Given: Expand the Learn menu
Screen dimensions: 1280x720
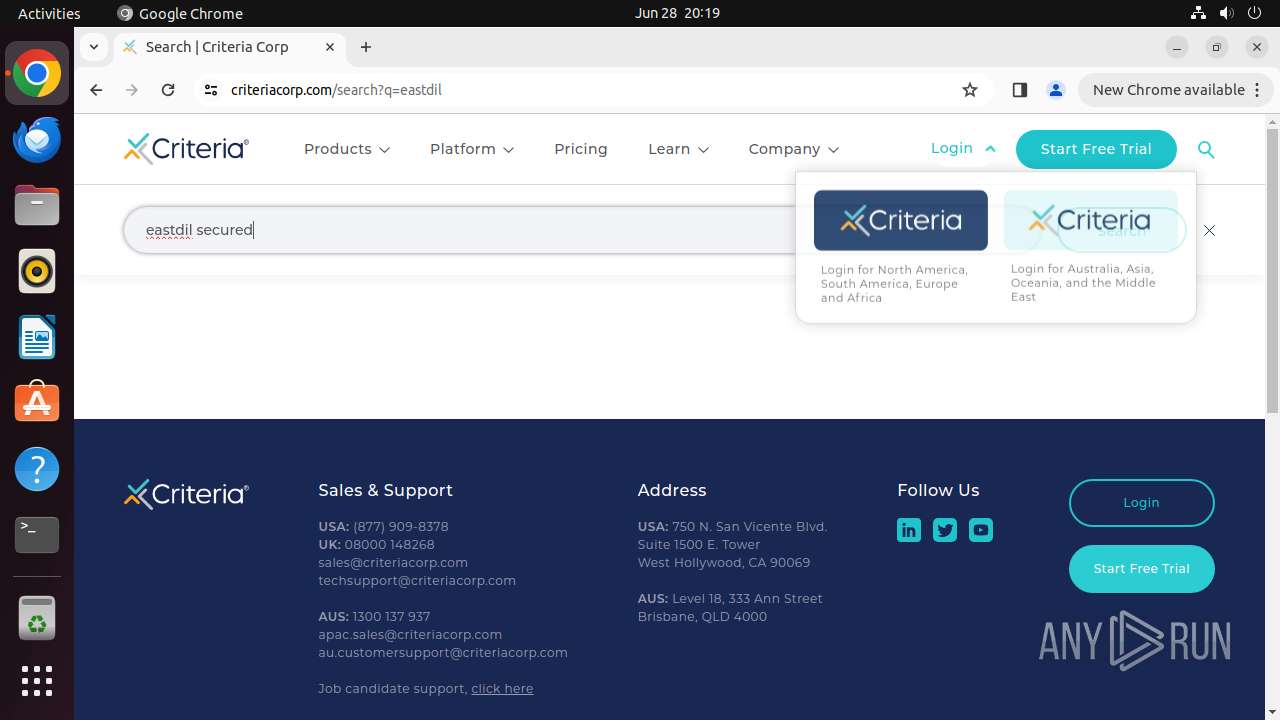Looking at the screenshot, I should click(678, 149).
